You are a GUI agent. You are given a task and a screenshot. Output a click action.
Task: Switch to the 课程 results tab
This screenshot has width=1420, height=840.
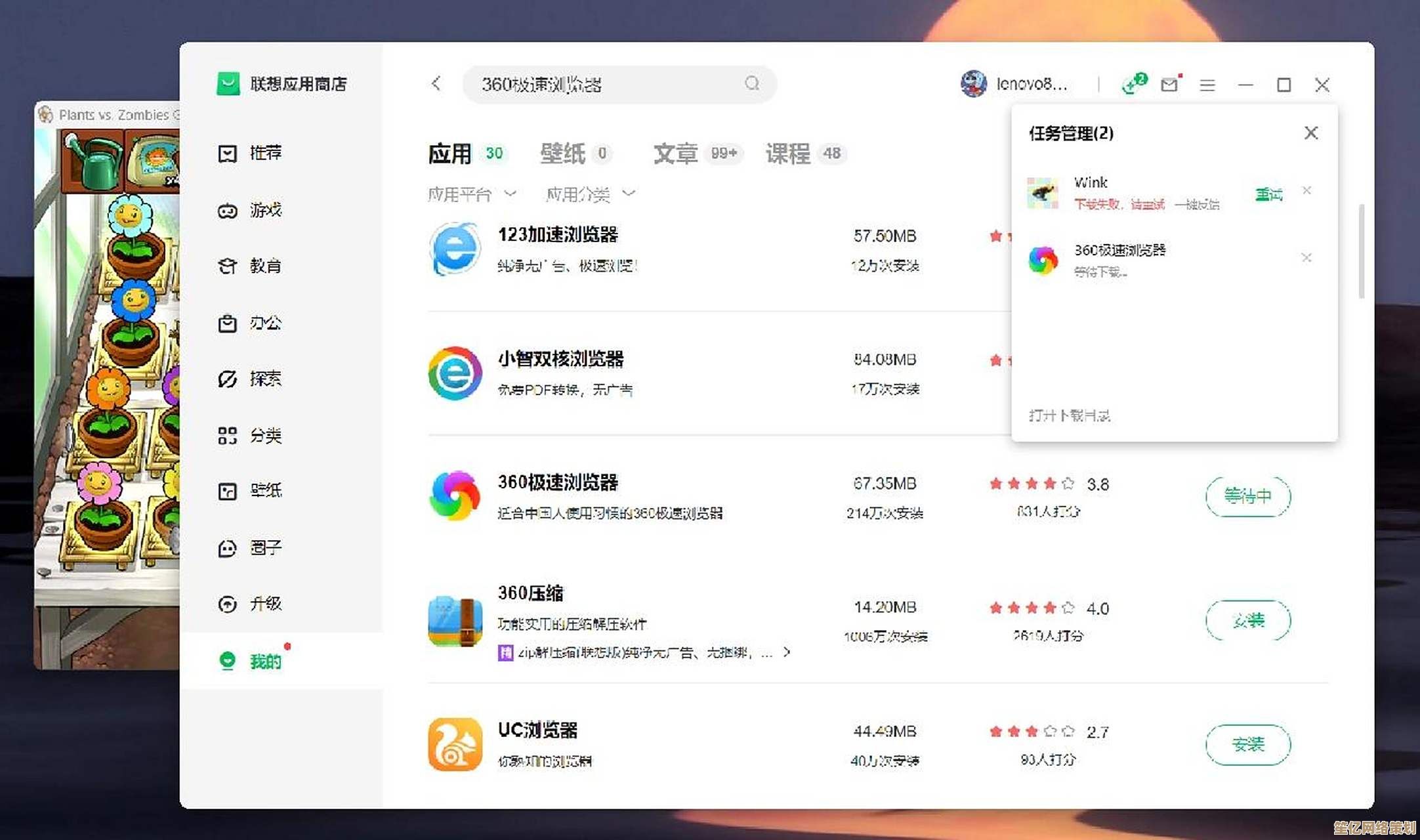click(x=787, y=154)
